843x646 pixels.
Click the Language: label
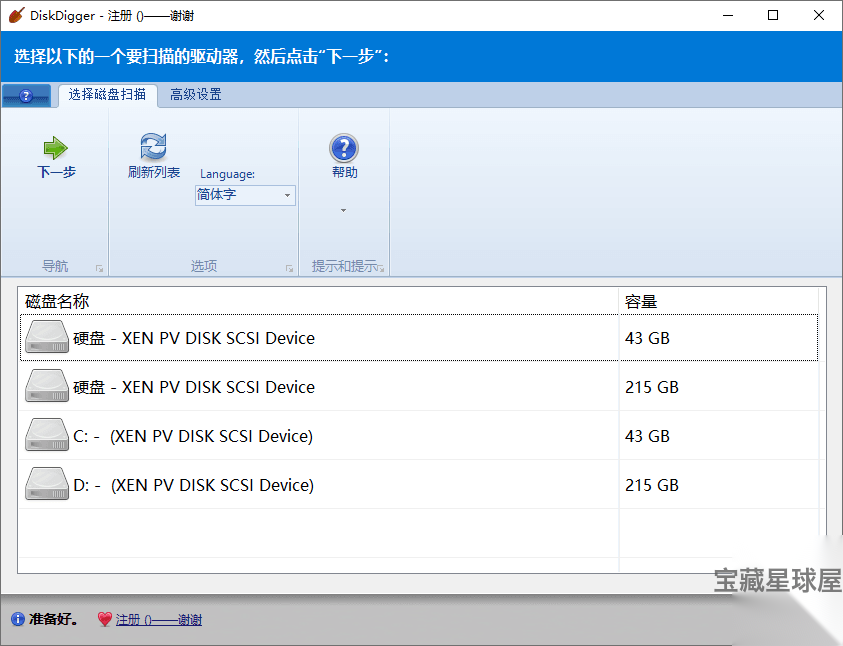click(227, 174)
